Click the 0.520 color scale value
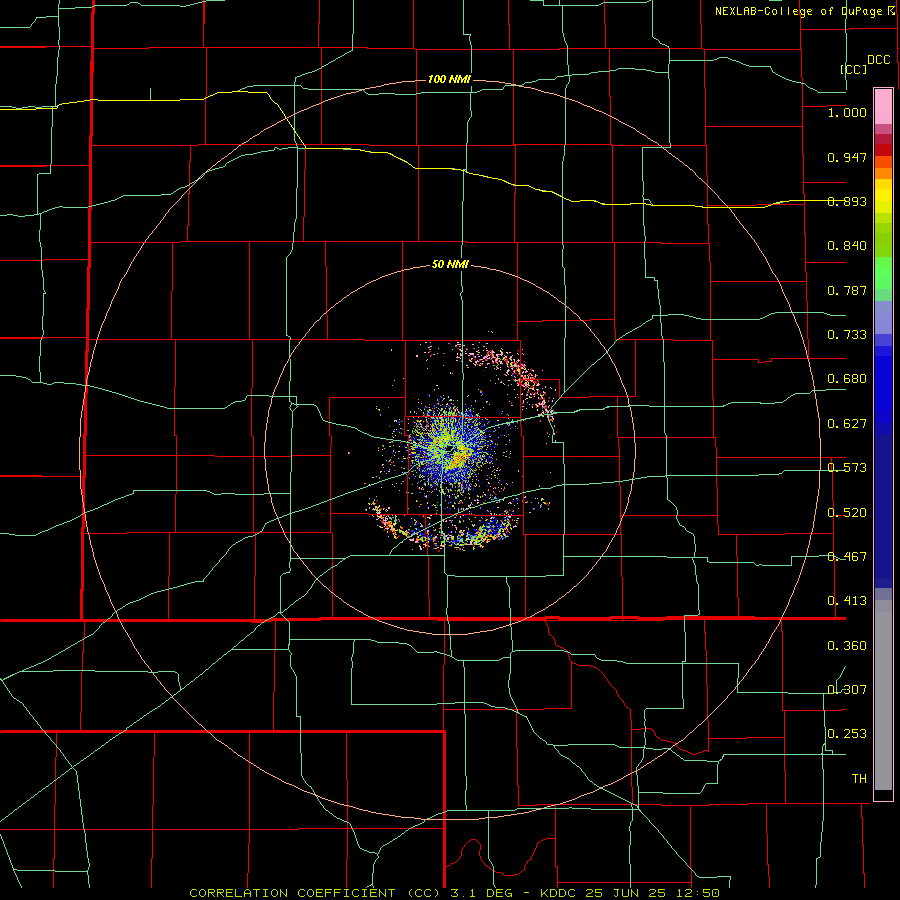Screen dimensions: 900x900 (x=847, y=513)
